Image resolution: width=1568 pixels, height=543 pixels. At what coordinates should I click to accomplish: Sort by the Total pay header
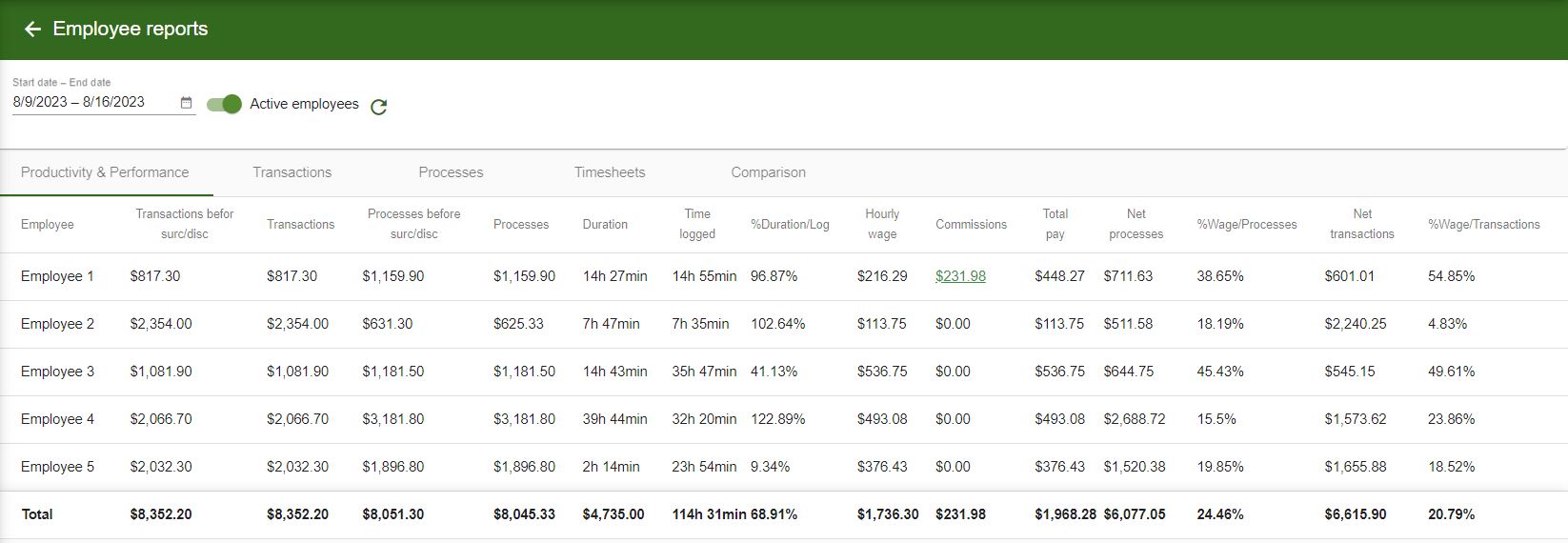(x=1055, y=224)
